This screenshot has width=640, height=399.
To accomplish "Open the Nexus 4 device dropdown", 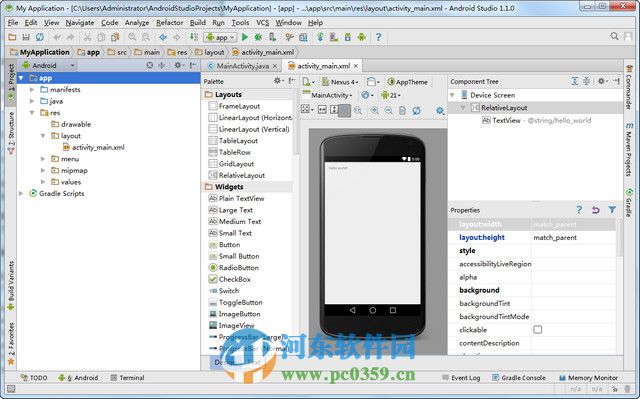I will (x=340, y=82).
